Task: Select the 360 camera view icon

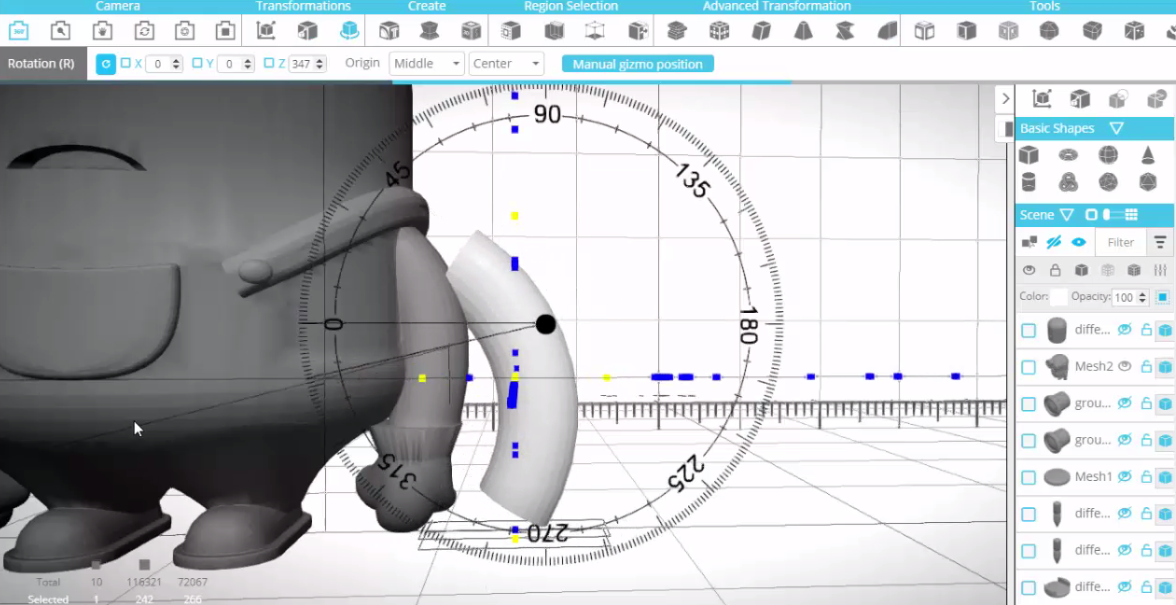Action: click(18, 31)
